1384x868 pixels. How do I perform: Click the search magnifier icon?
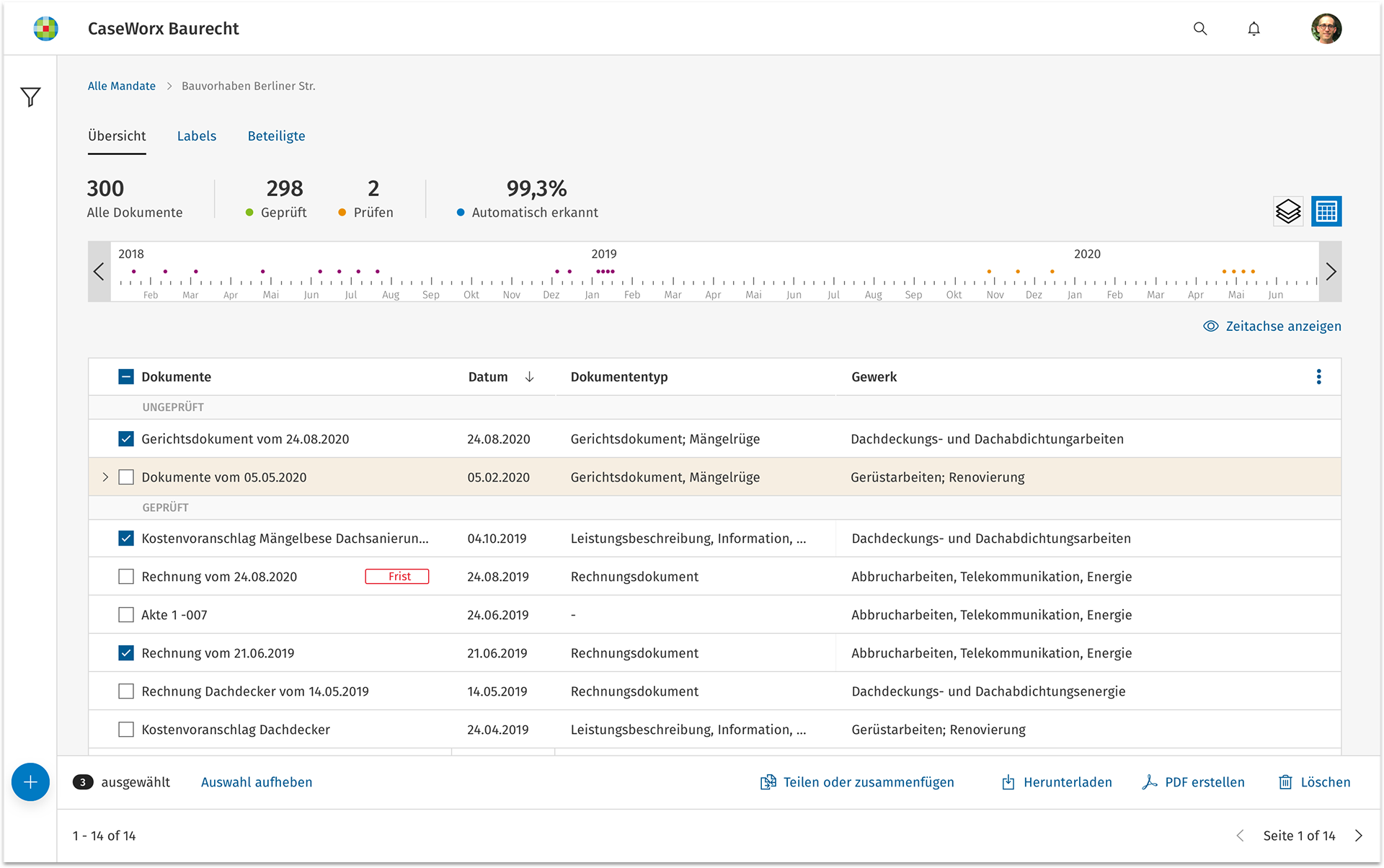click(x=1200, y=29)
